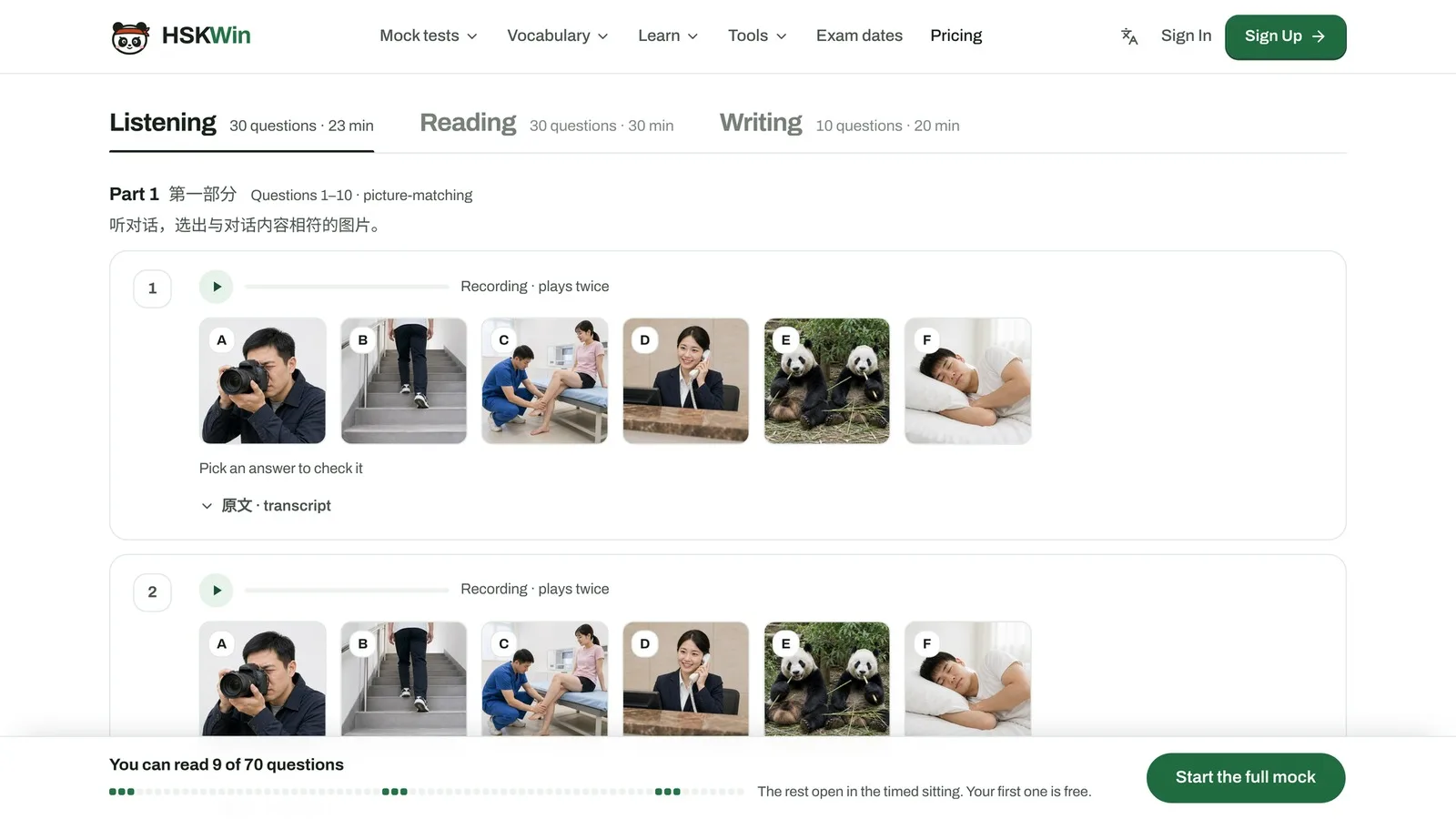This screenshot has width=1456, height=819.
Task: Expand the Tools dropdown menu
Action: point(757,36)
